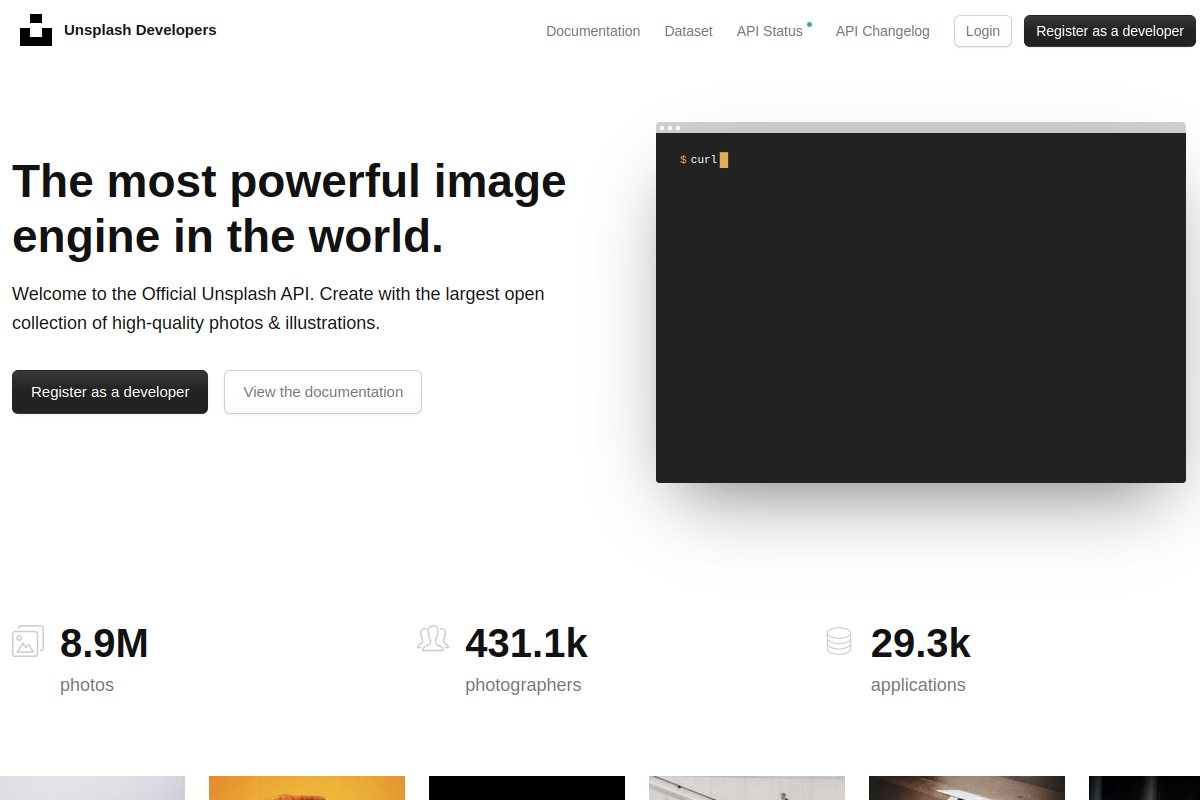Viewport: 1200px width, 800px height.
Task: Click the curl command text in terminal
Action: [x=704, y=160]
